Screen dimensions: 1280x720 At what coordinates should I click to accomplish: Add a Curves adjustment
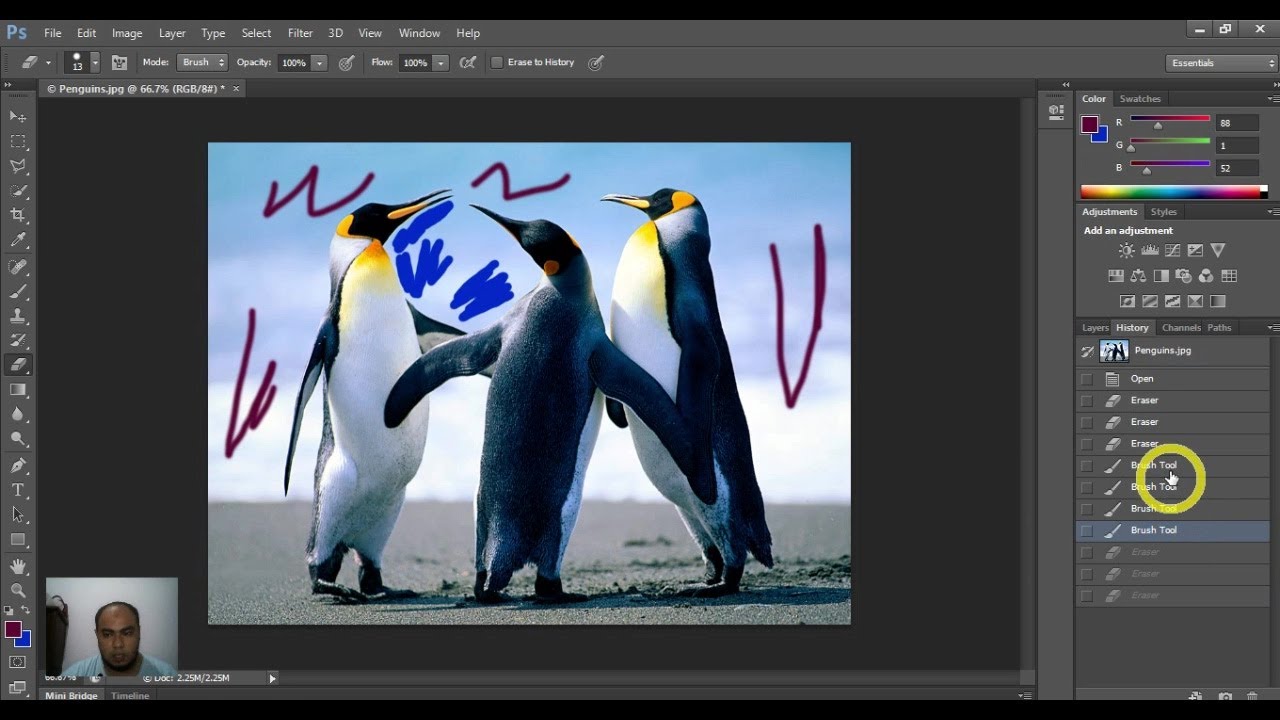[x=1172, y=251]
